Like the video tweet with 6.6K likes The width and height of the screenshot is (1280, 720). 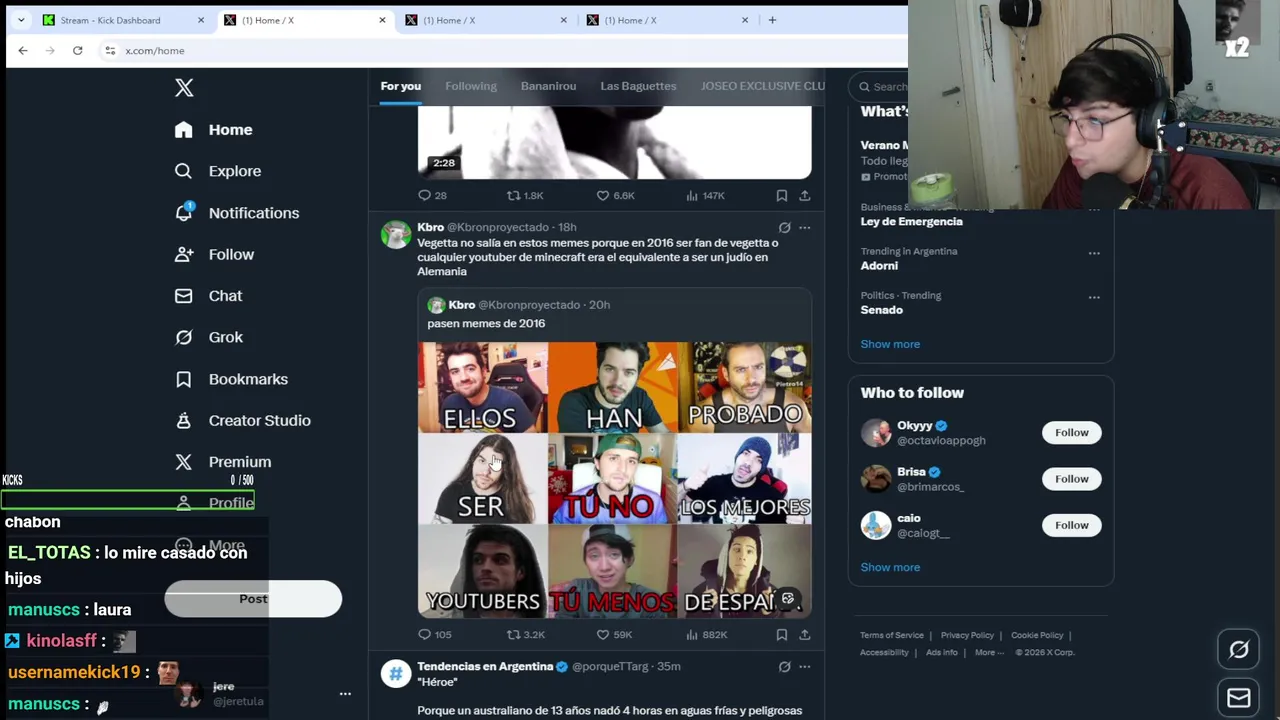[615, 196]
